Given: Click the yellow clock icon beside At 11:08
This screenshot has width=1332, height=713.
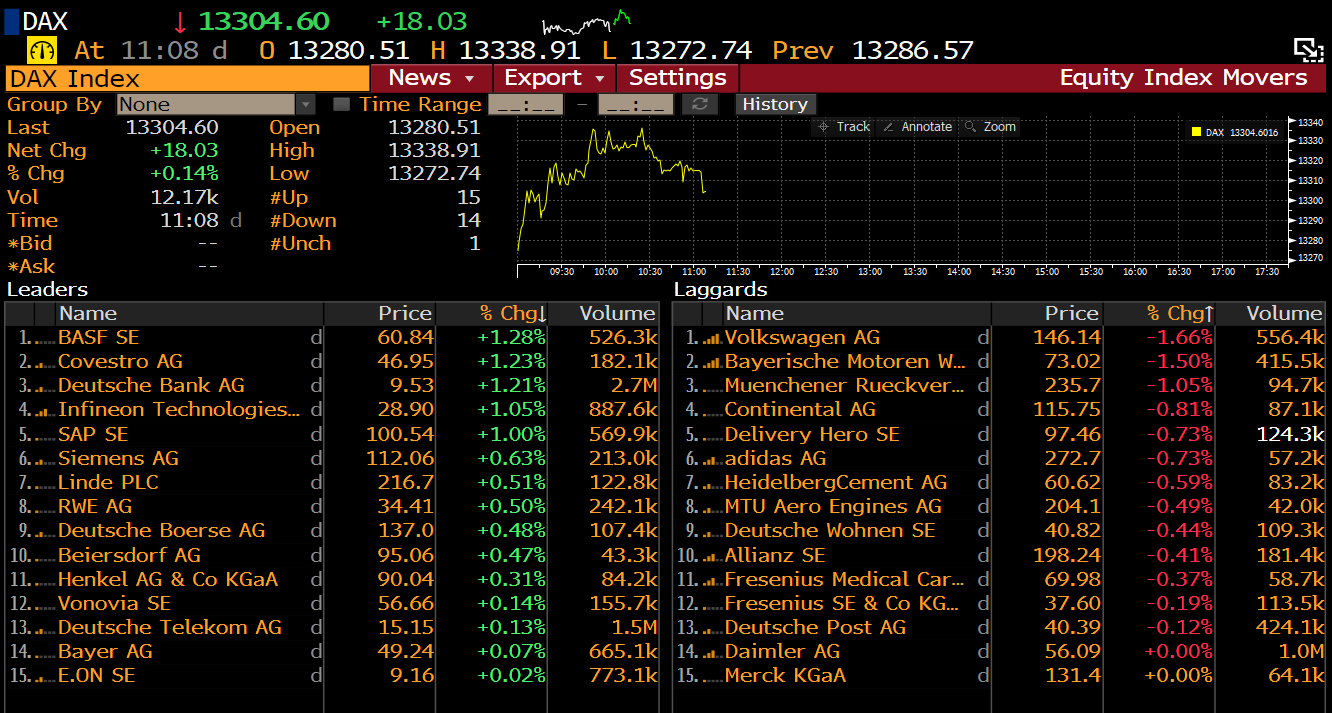Looking at the screenshot, I should 43,50.
